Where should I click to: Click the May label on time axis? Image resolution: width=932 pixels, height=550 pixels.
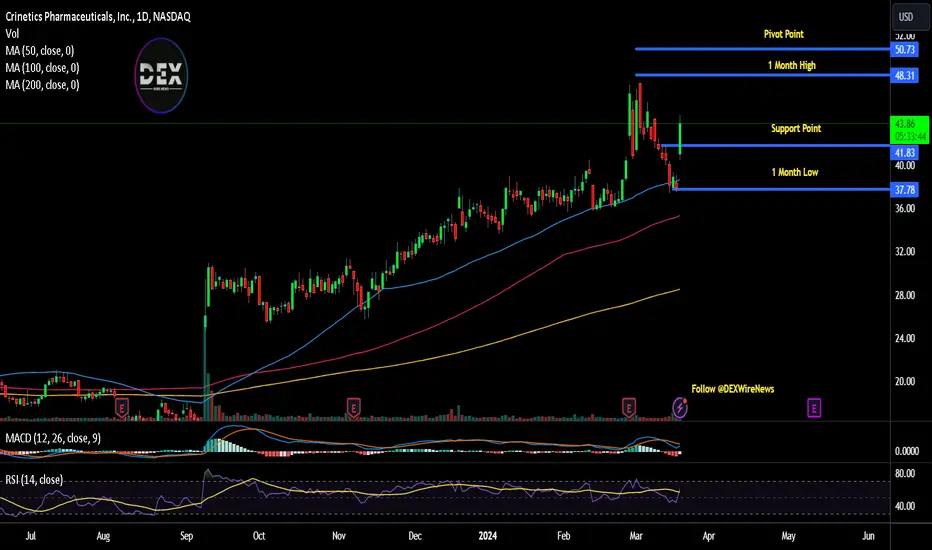point(788,536)
